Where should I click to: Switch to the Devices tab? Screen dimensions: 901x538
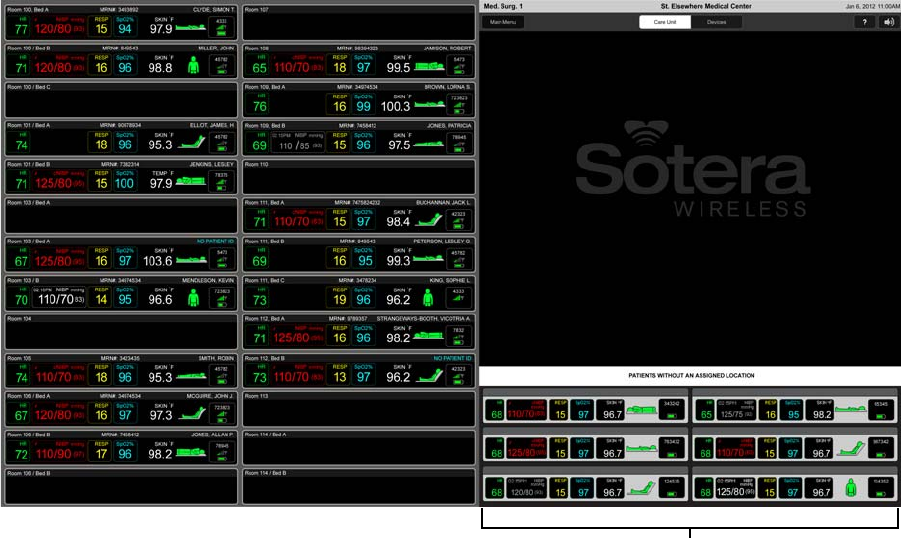(x=716, y=22)
